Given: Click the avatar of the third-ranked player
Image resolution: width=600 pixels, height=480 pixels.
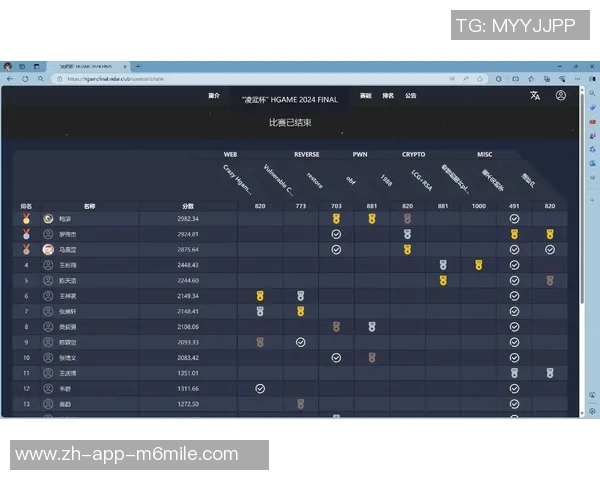Looking at the screenshot, I should click(47, 249).
